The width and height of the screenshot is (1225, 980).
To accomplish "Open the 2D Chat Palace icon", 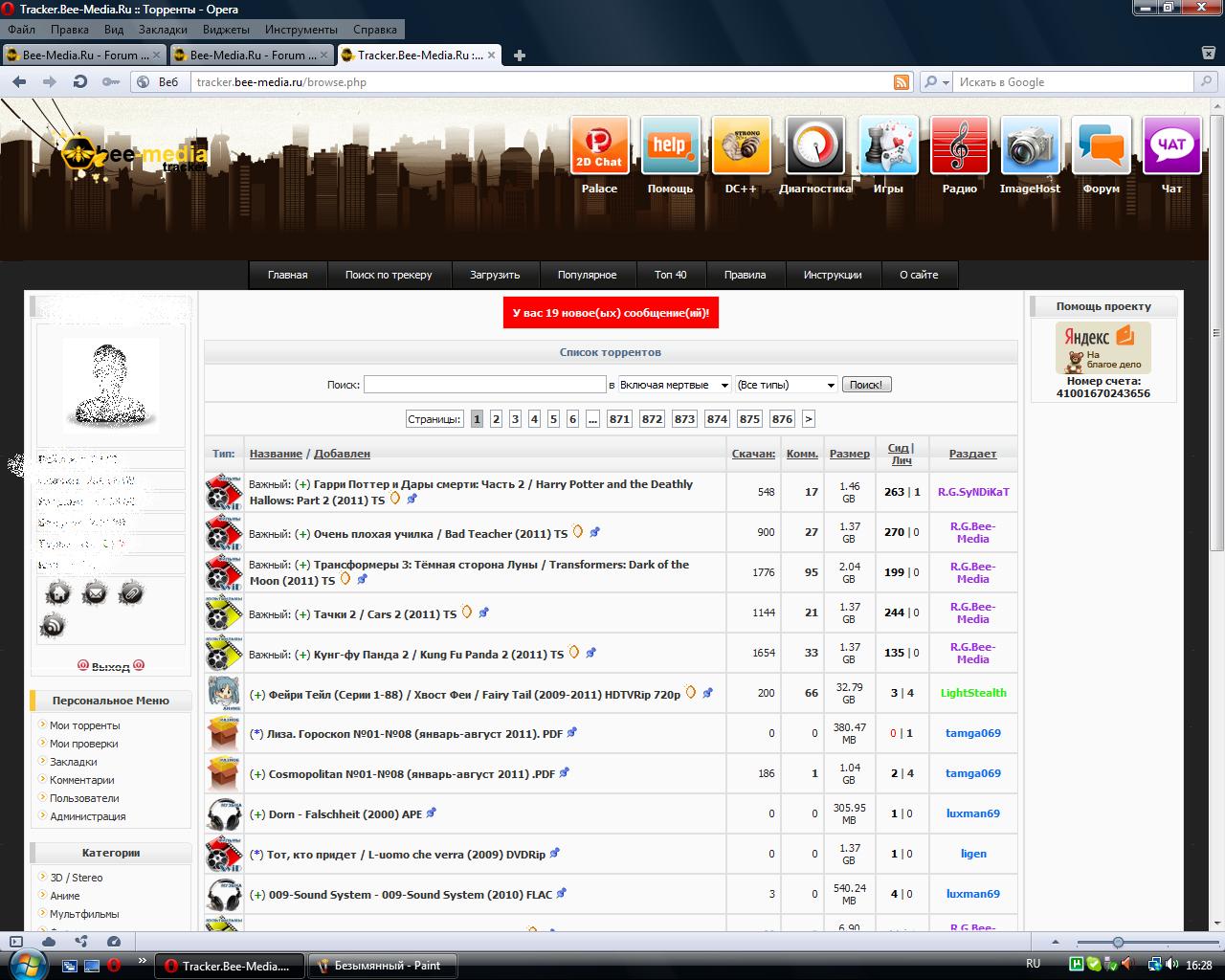I will tap(600, 145).
